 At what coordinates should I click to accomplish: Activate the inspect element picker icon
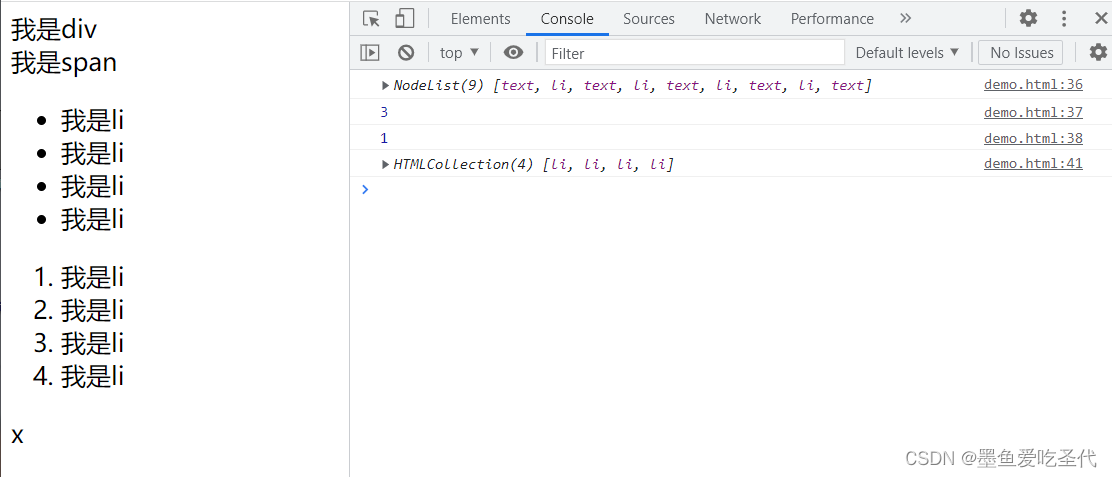coord(372,18)
